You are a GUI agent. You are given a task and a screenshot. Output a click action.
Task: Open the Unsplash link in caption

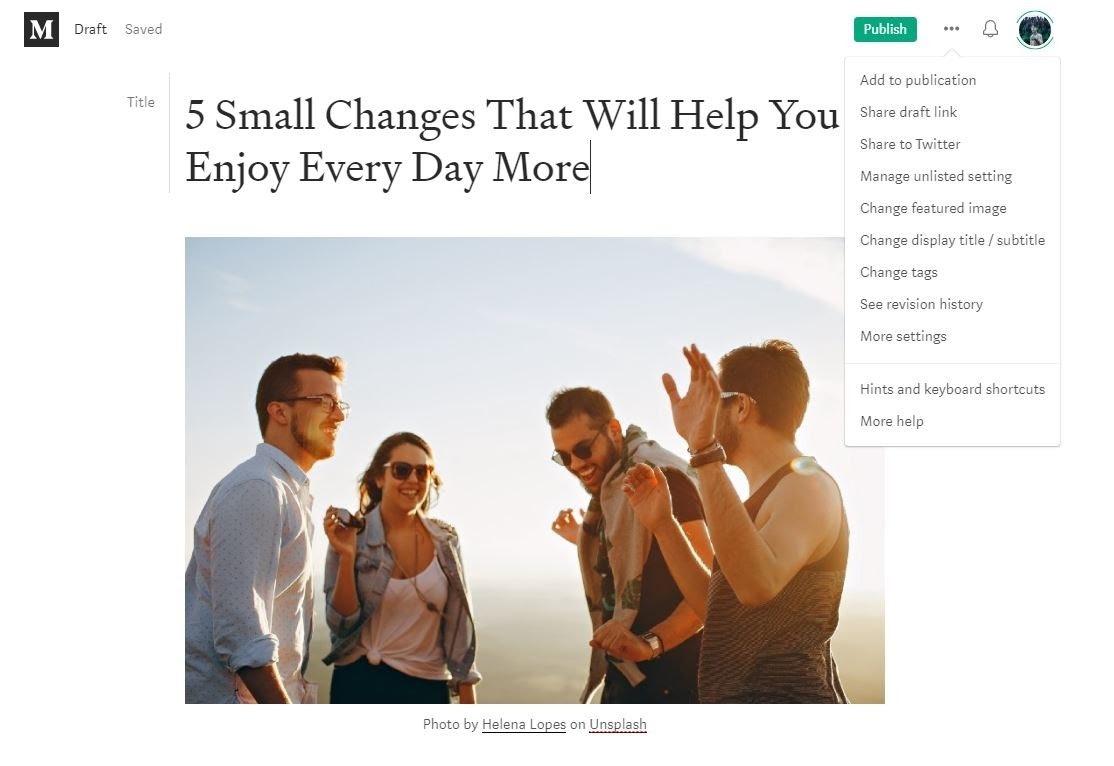[617, 724]
